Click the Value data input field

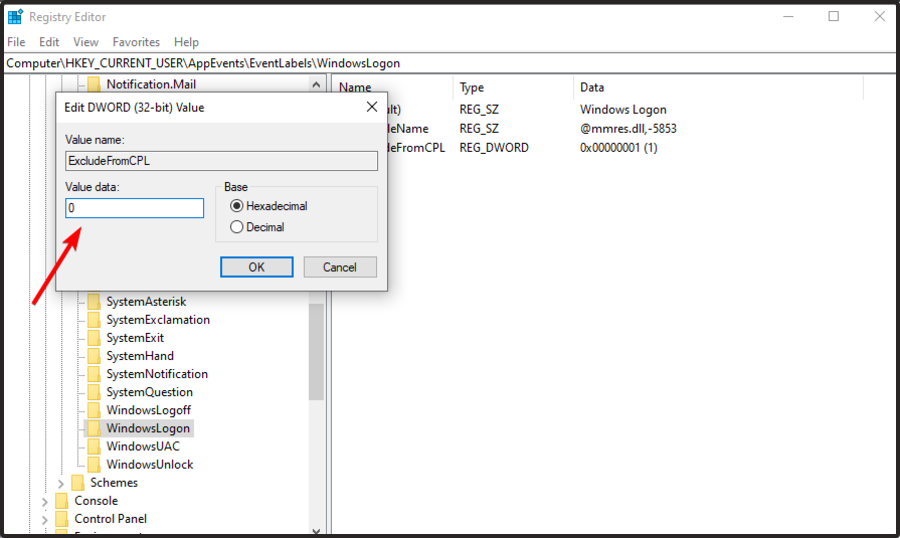coord(134,208)
